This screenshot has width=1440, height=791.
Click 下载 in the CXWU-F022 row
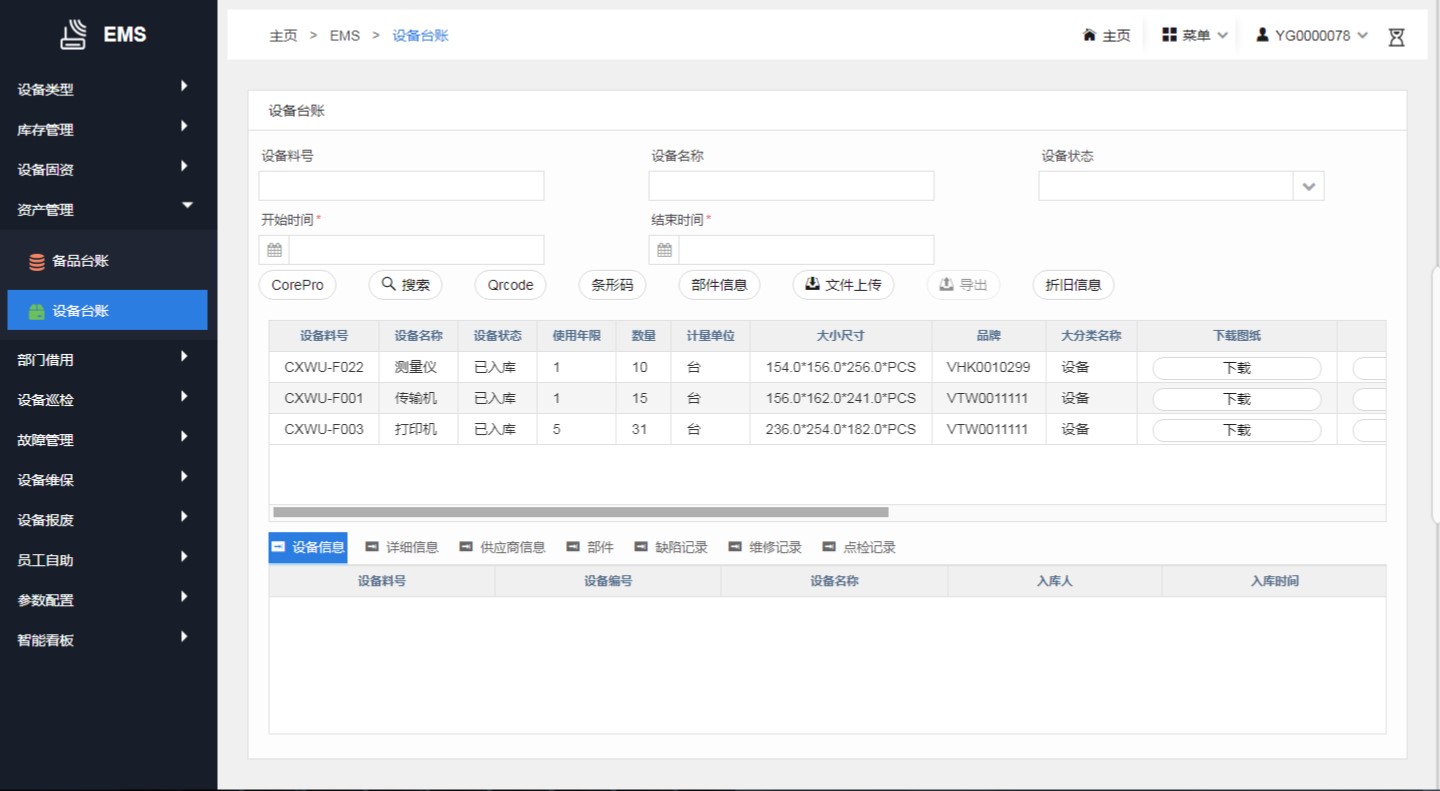click(x=1237, y=368)
